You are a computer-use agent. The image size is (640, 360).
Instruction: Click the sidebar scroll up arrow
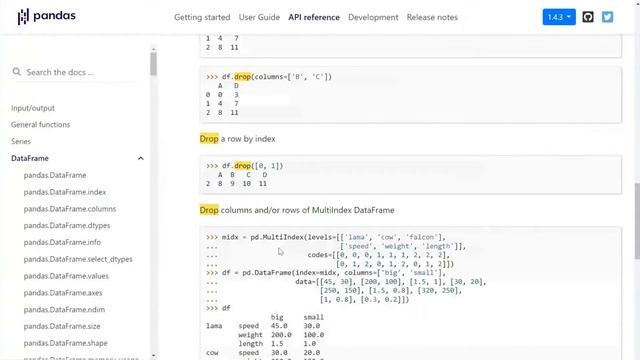pos(153,49)
